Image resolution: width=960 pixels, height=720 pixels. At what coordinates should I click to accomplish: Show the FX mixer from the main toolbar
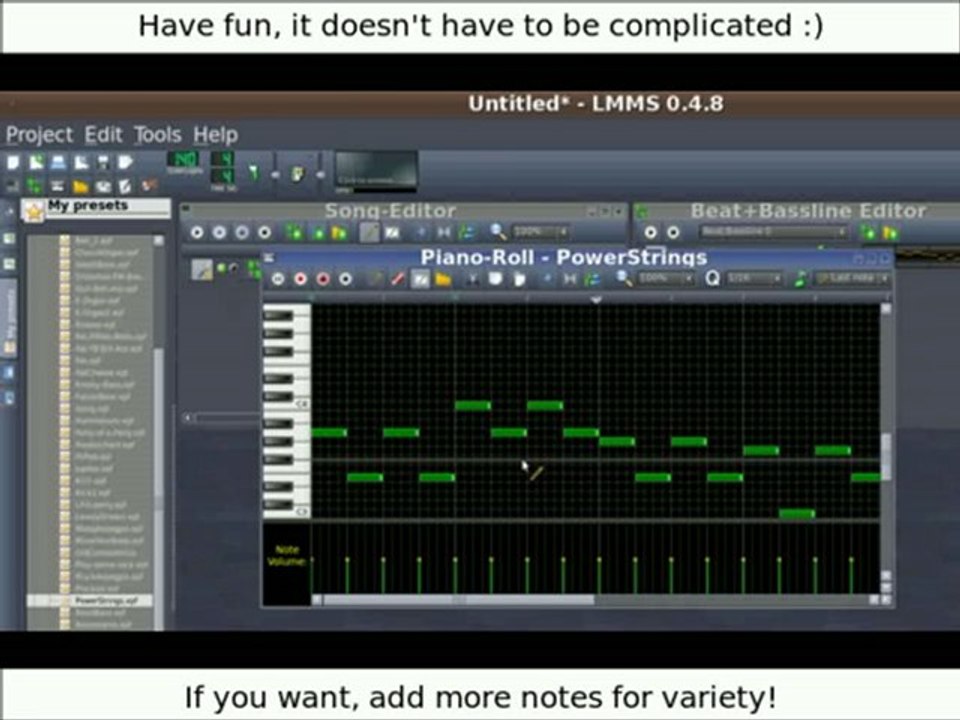[103, 185]
